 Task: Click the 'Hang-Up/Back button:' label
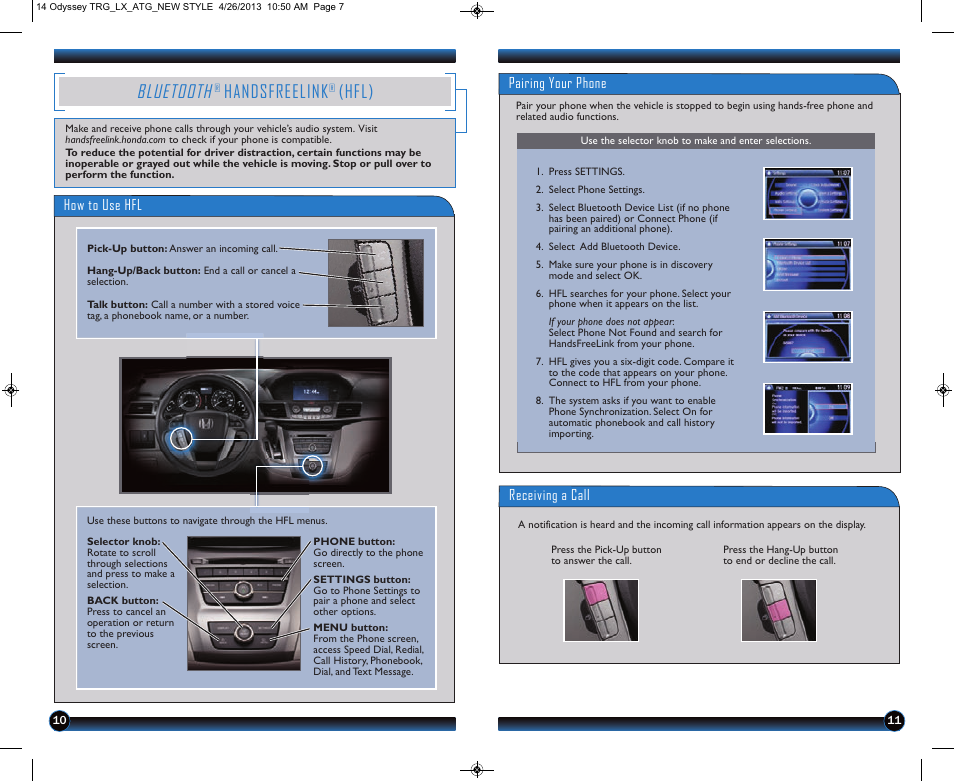coord(144,270)
